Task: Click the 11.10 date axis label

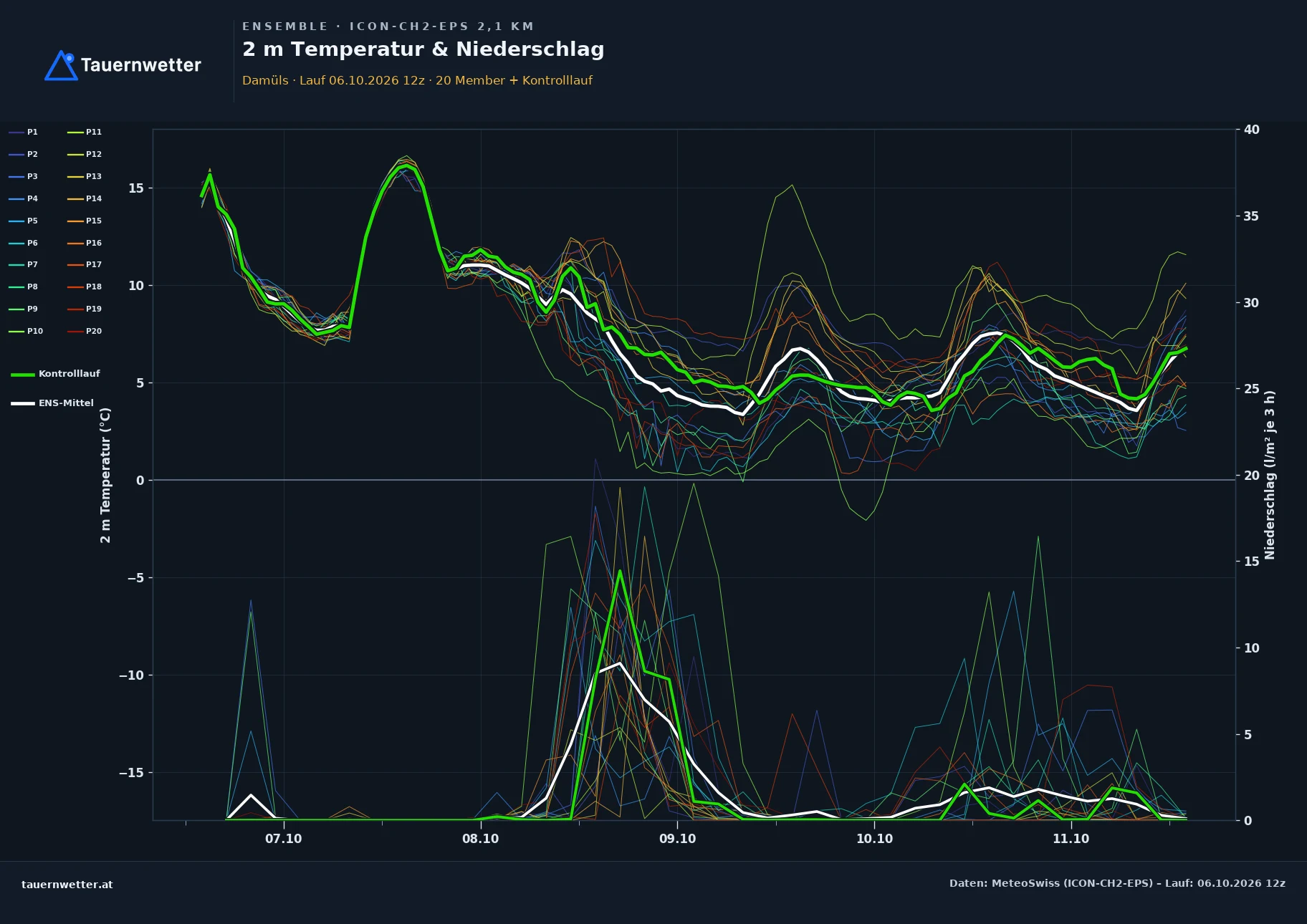Action: [x=1071, y=839]
